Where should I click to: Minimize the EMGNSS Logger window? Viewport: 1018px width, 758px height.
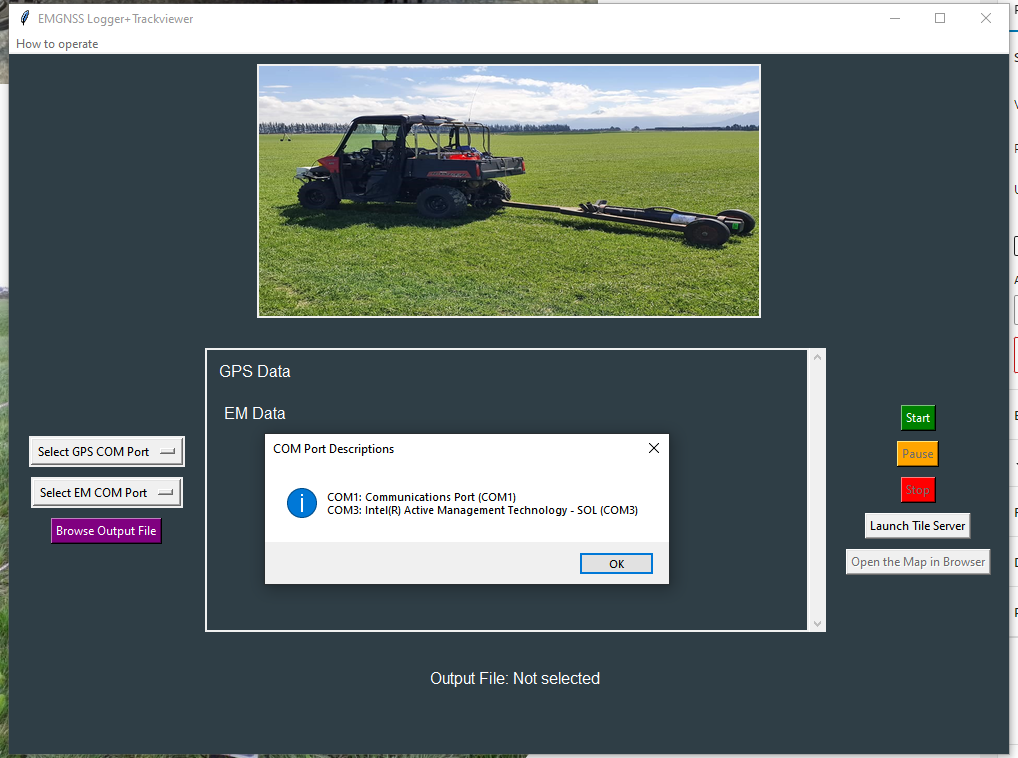(894, 18)
